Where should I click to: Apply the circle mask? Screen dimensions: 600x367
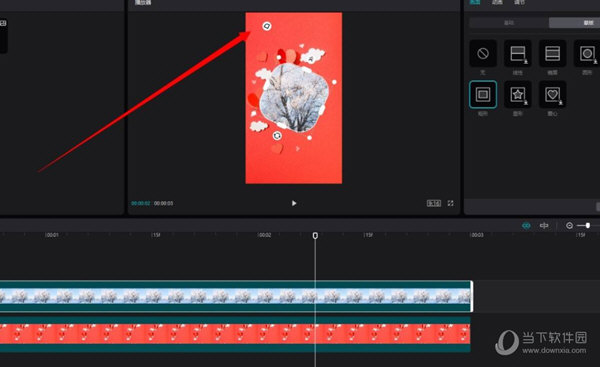tap(587, 53)
